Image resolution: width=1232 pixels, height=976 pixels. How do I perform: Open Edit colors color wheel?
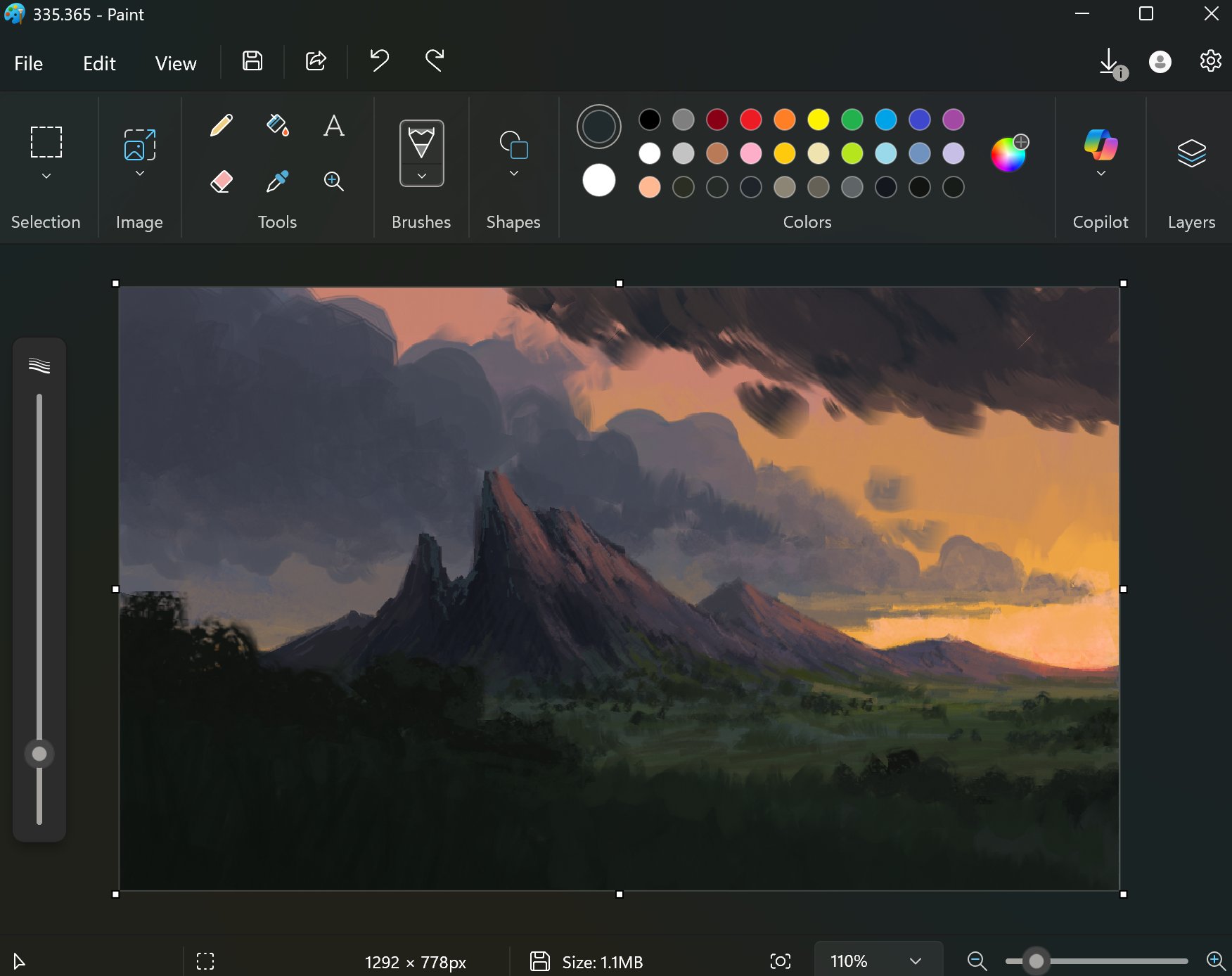pyautogui.click(x=1009, y=153)
